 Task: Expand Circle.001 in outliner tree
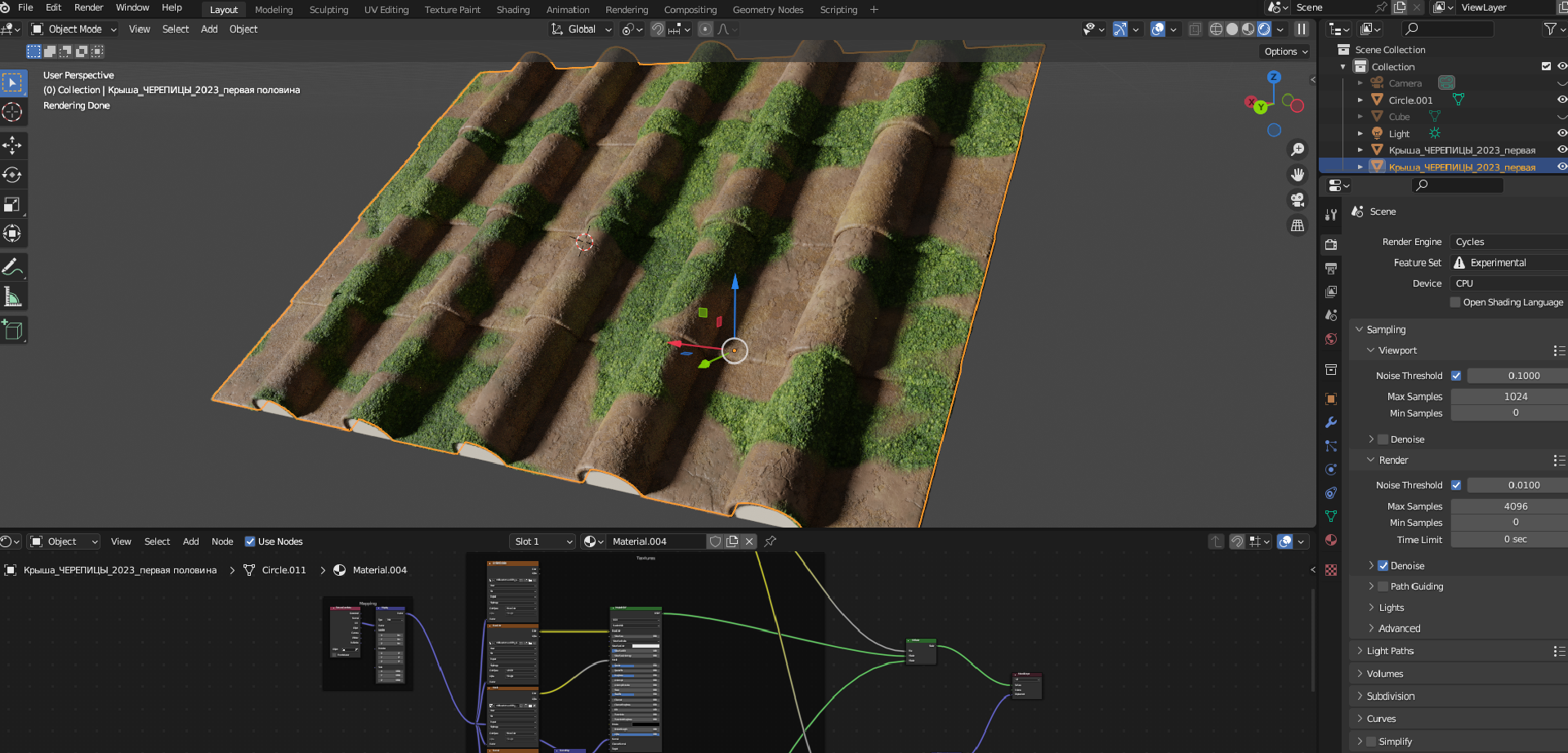(x=1360, y=100)
